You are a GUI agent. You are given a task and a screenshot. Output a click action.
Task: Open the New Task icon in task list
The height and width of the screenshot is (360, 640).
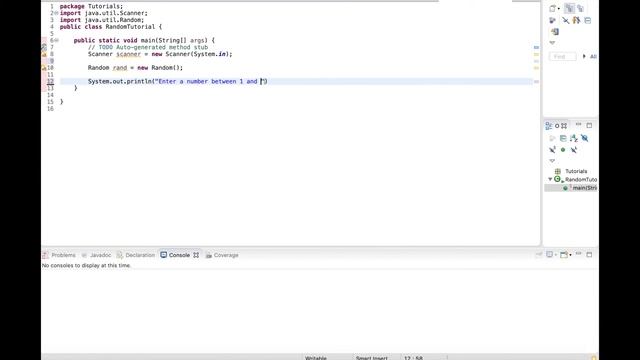point(553,8)
